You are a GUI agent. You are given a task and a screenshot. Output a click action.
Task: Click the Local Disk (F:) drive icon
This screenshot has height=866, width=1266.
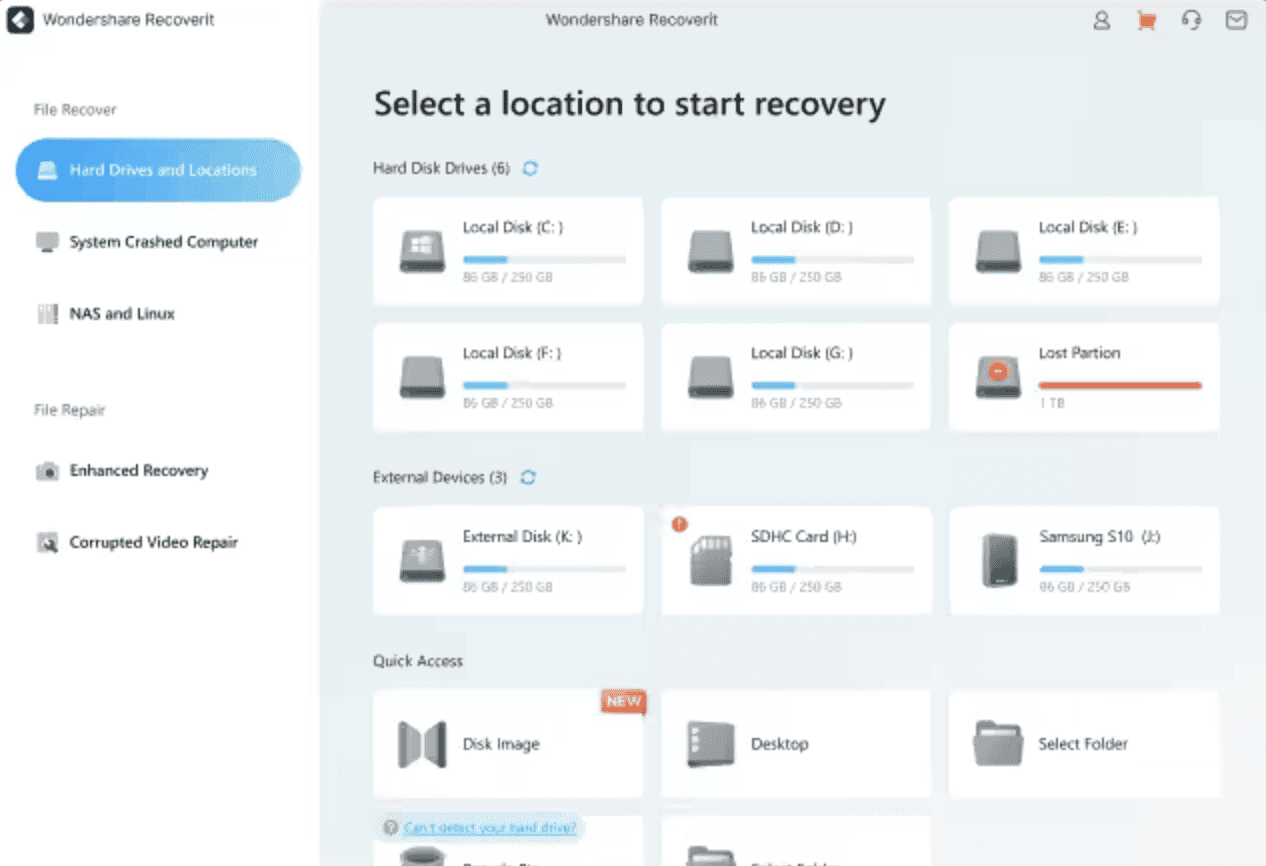(x=422, y=377)
